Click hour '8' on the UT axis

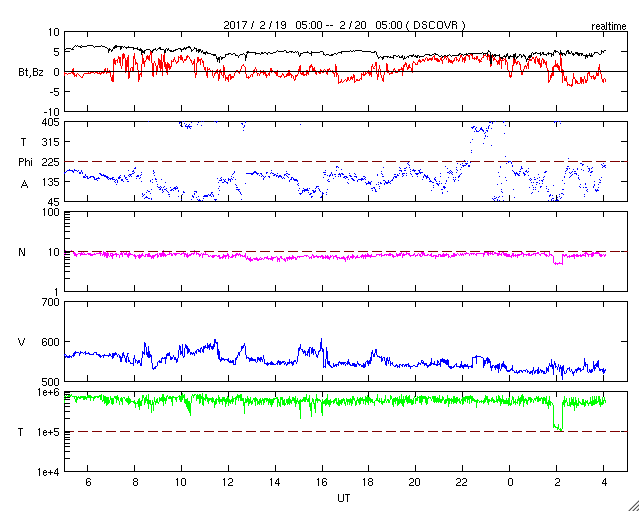coord(135,482)
